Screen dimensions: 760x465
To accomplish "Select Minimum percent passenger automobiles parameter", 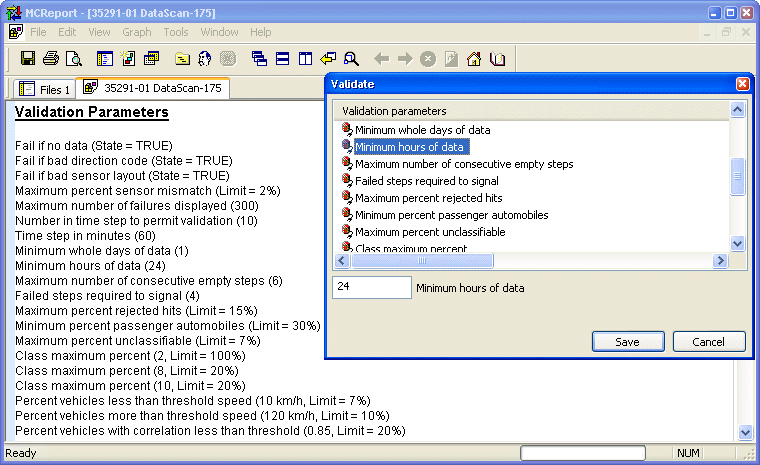I will click(x=452, y=215).
